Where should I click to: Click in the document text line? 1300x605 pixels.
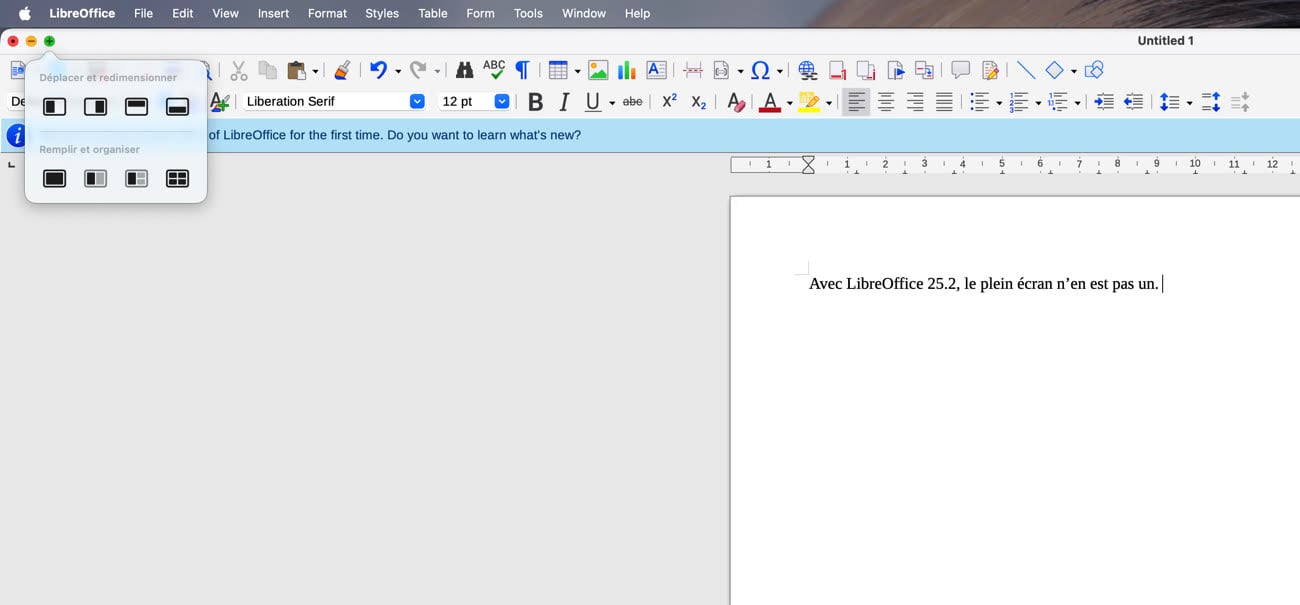click(x=983, y=284)
